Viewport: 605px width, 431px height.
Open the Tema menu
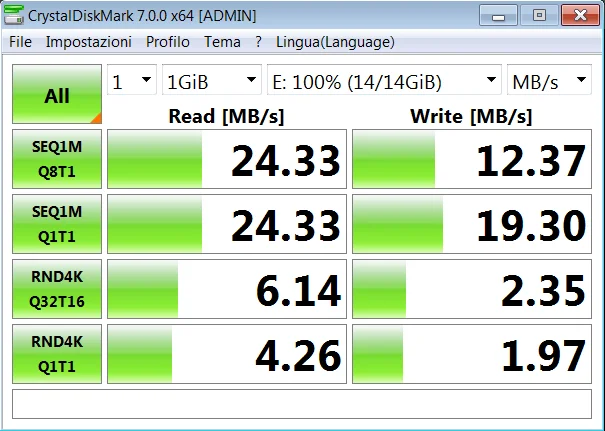pyautogui.click(x=222, y=42)
